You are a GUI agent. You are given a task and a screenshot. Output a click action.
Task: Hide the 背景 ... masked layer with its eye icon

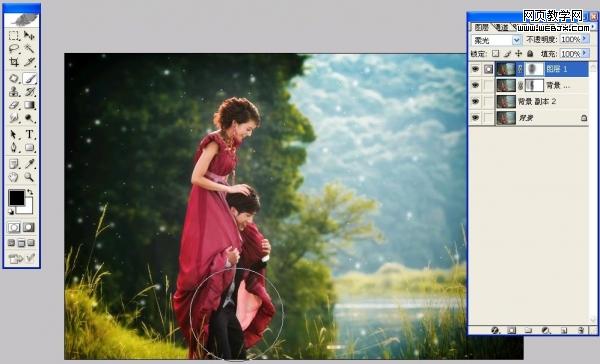point(475,85)
